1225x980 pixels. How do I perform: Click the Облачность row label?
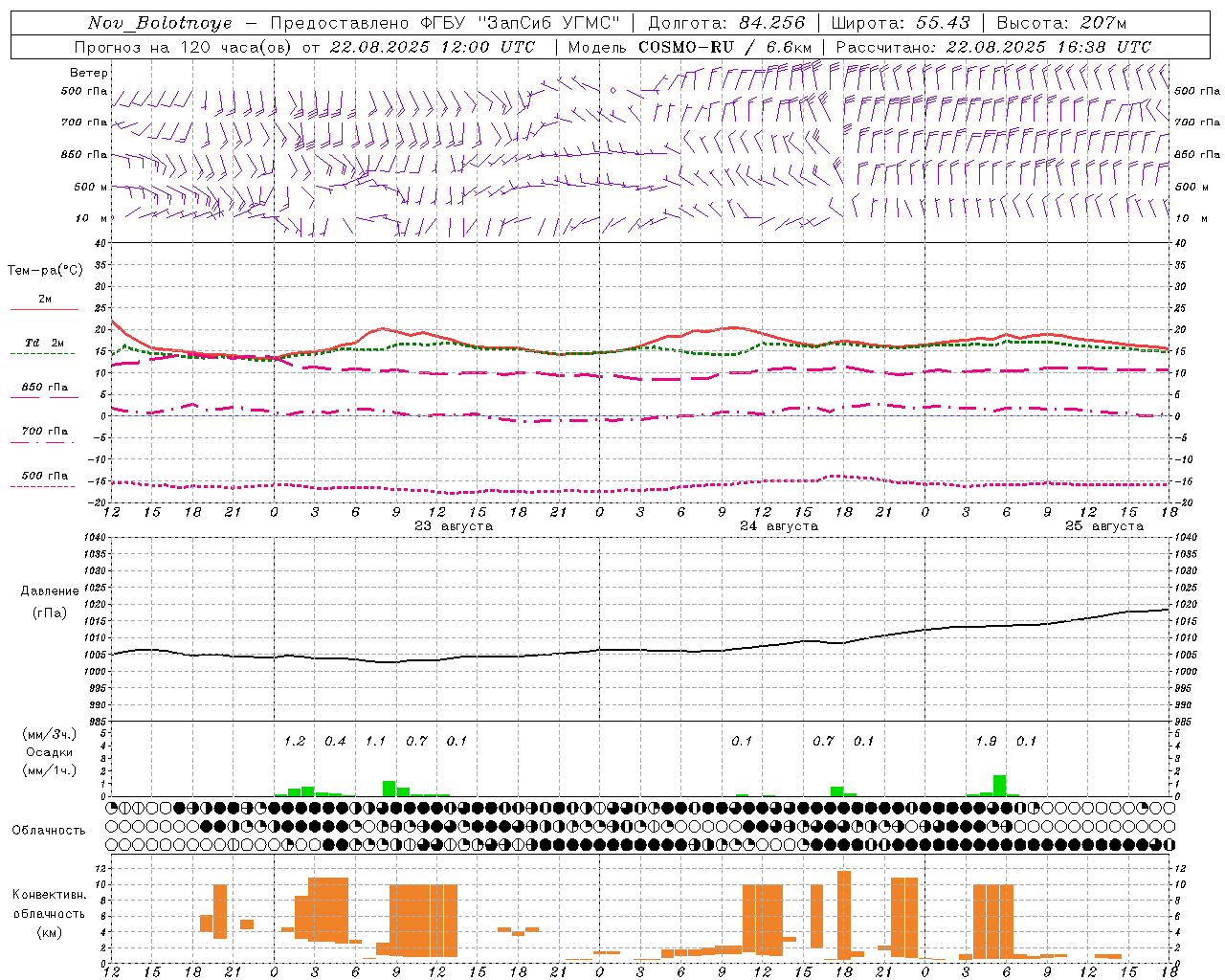(49, 831)
